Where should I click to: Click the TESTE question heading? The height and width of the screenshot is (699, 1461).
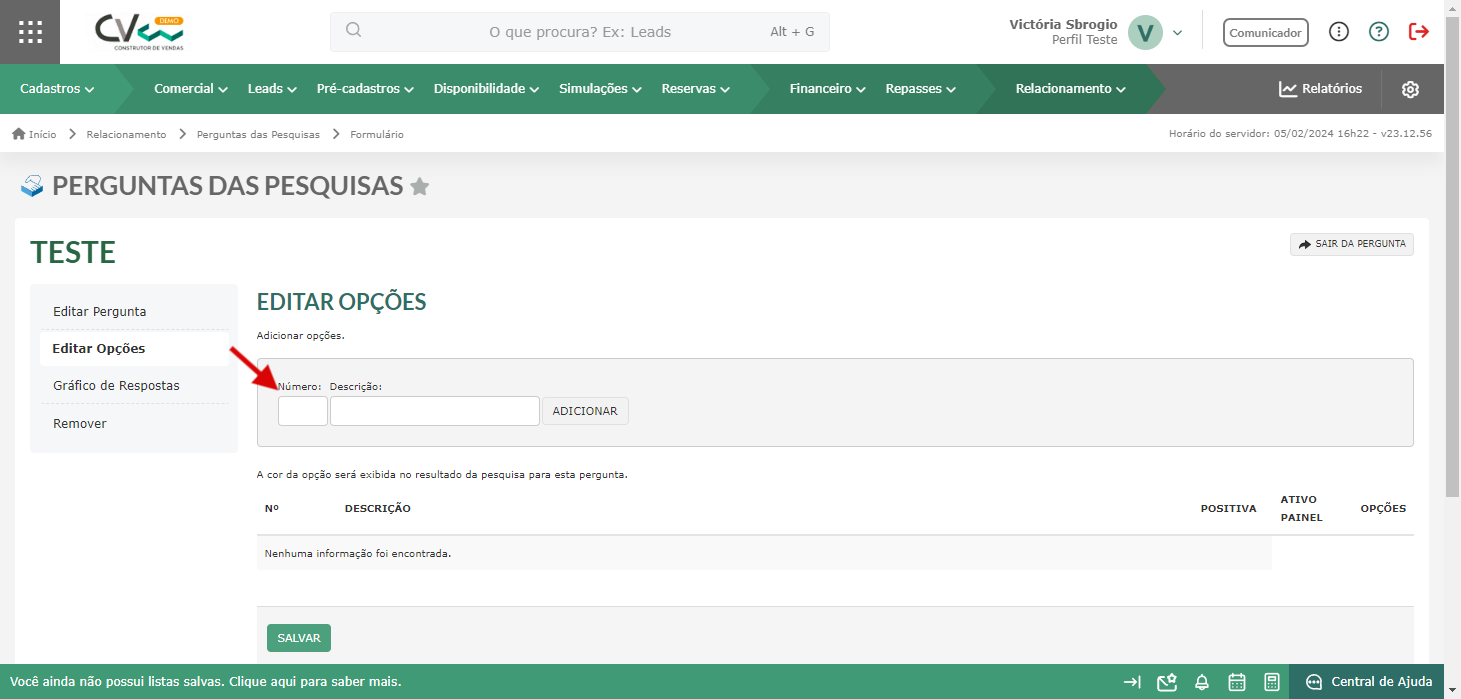pos(73,252)
